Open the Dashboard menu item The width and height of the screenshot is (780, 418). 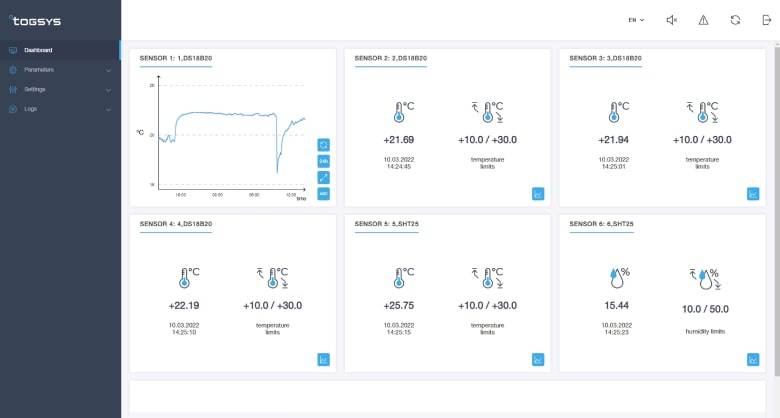tap(60, 50)
